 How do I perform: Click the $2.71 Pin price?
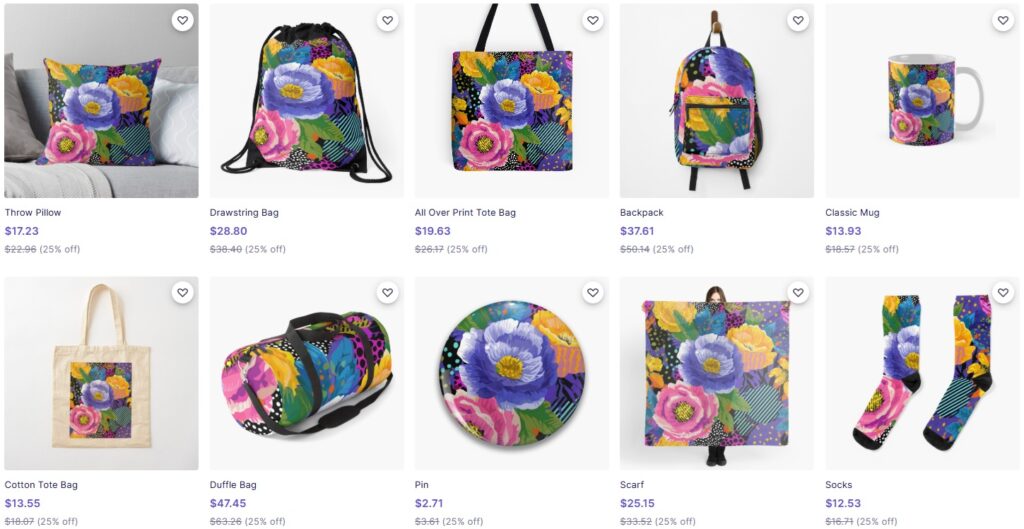(430, 503)
